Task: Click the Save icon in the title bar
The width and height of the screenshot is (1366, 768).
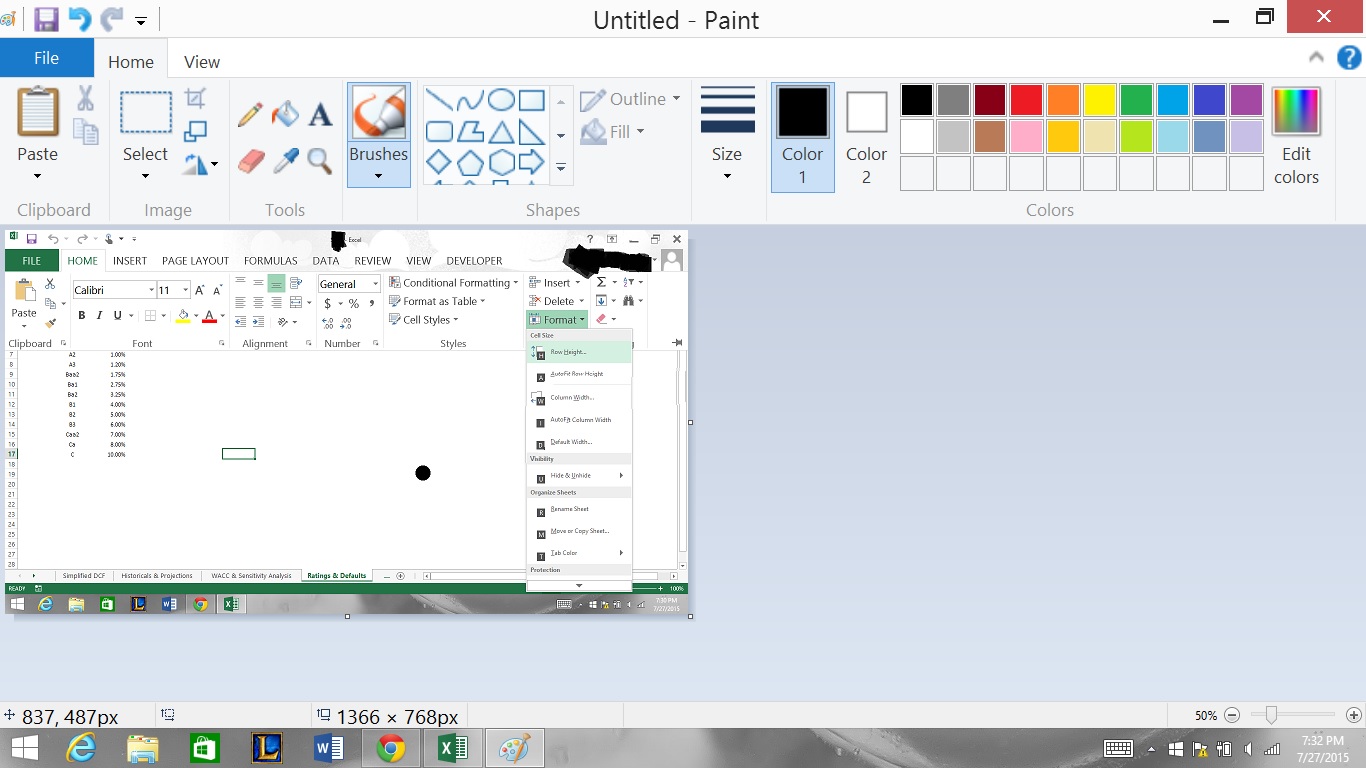Action: 46,19
